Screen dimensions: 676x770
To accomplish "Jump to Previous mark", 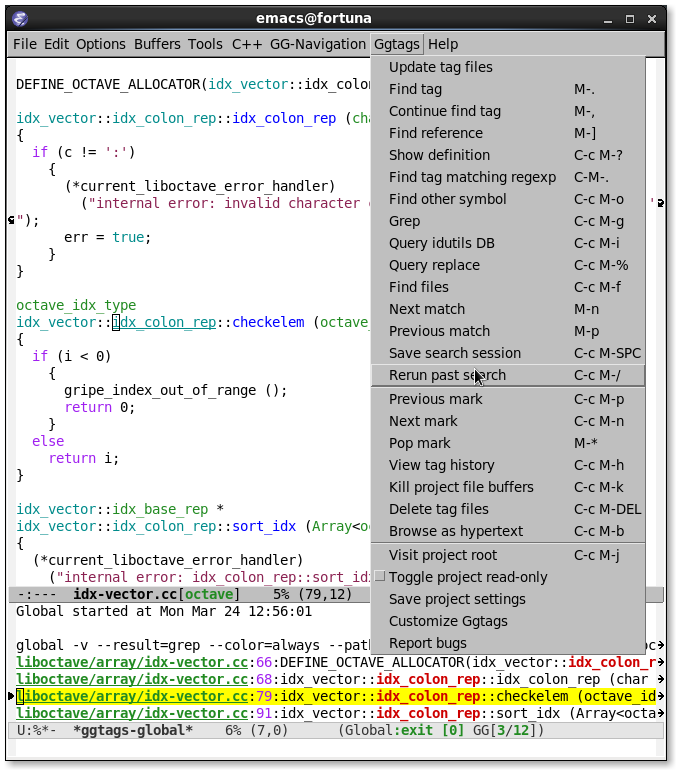I will [x=508, y=399].
